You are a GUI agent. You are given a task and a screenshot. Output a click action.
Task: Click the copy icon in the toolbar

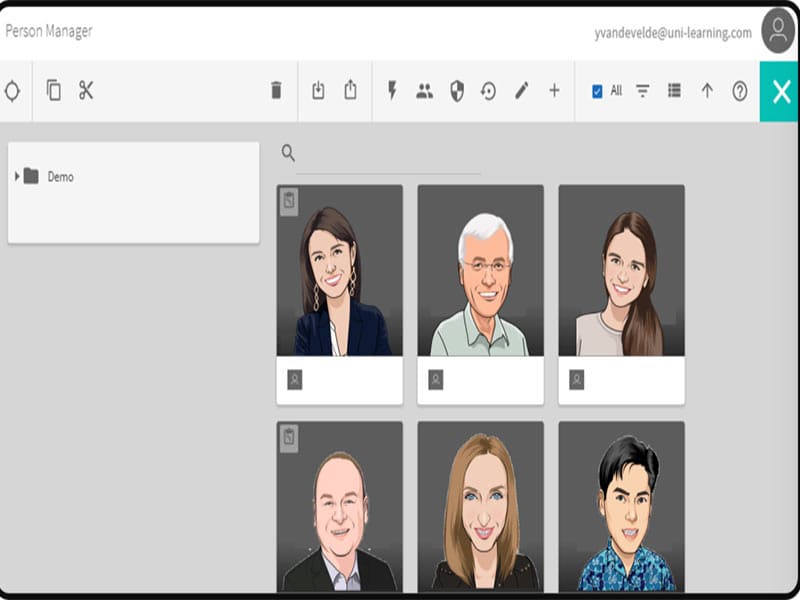point(54,91)
